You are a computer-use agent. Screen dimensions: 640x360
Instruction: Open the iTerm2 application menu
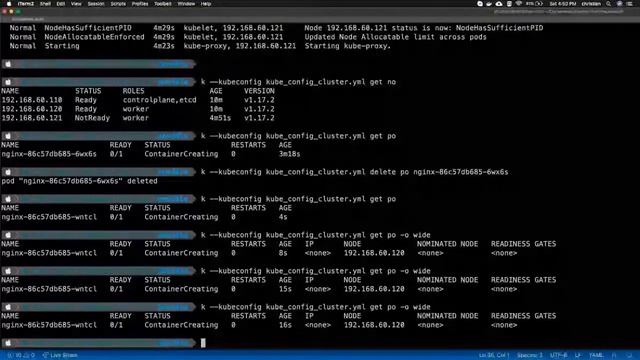click(x=26, y=4)
